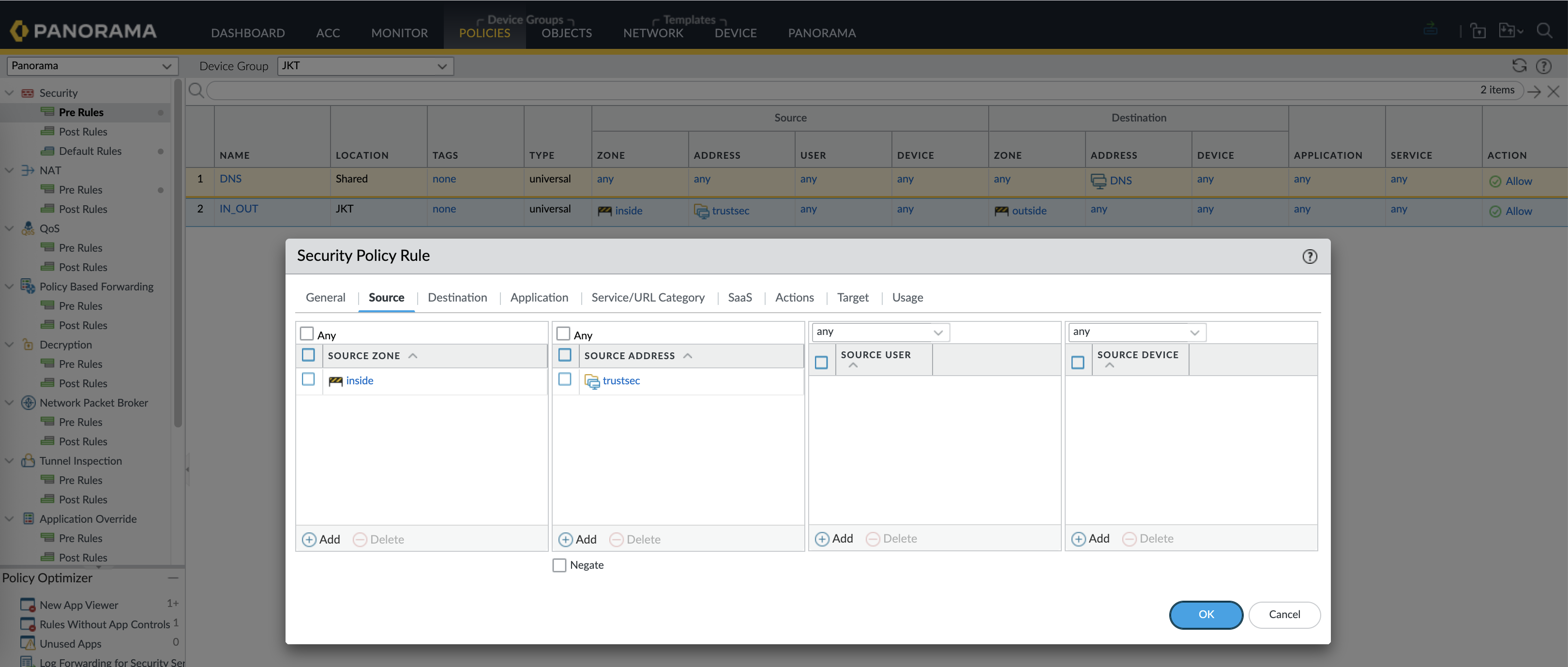The image size is (1568, 667).
Task: Enable the Negate checkbox
Action: click(x=559, y=565)
